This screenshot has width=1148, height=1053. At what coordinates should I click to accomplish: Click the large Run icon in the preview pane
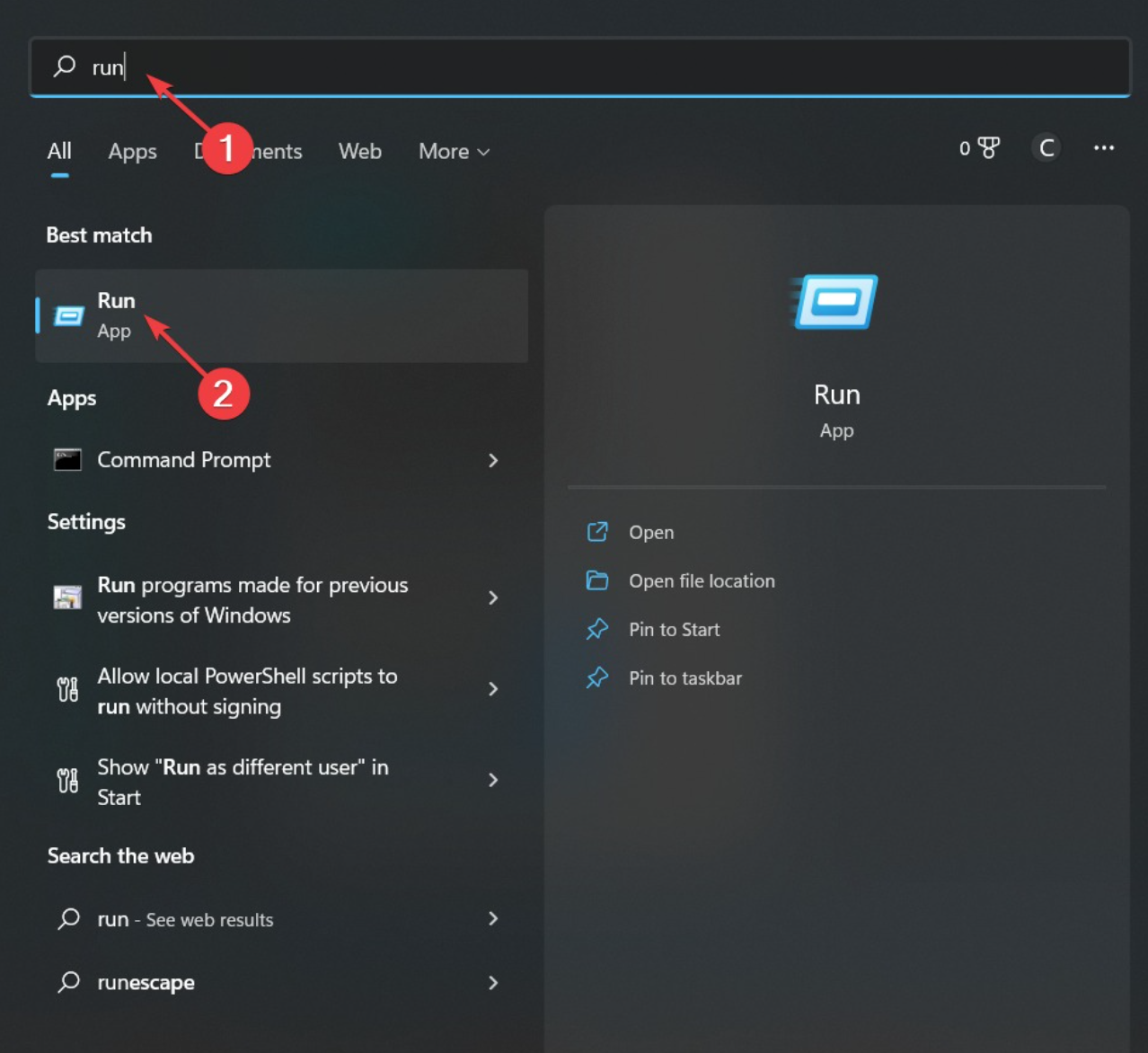tap(835, 302)
